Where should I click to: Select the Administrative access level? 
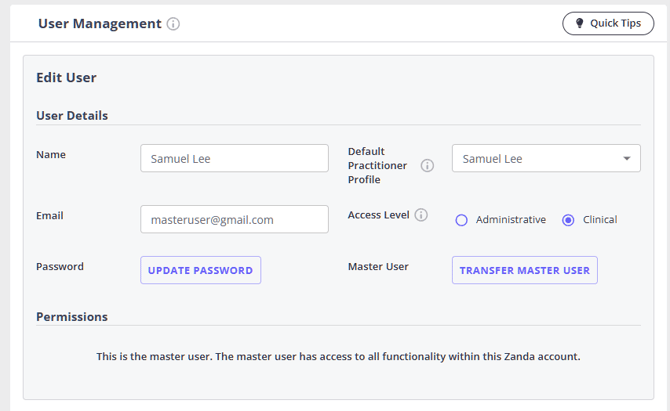coord(461,220)
